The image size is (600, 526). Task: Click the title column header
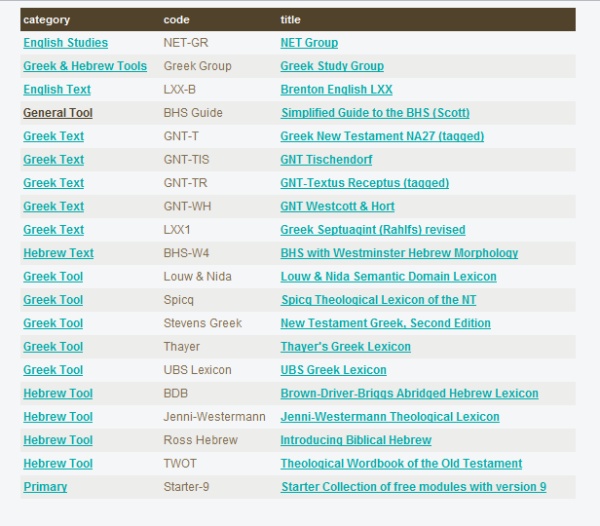[290, 20]
